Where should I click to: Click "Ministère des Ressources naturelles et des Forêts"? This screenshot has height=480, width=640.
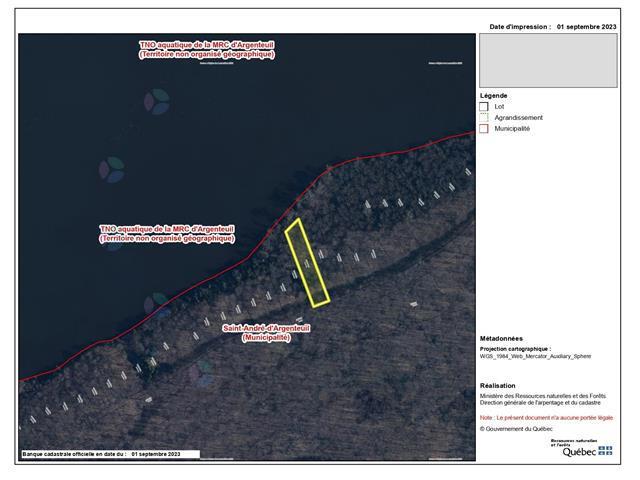pos(543,396)
